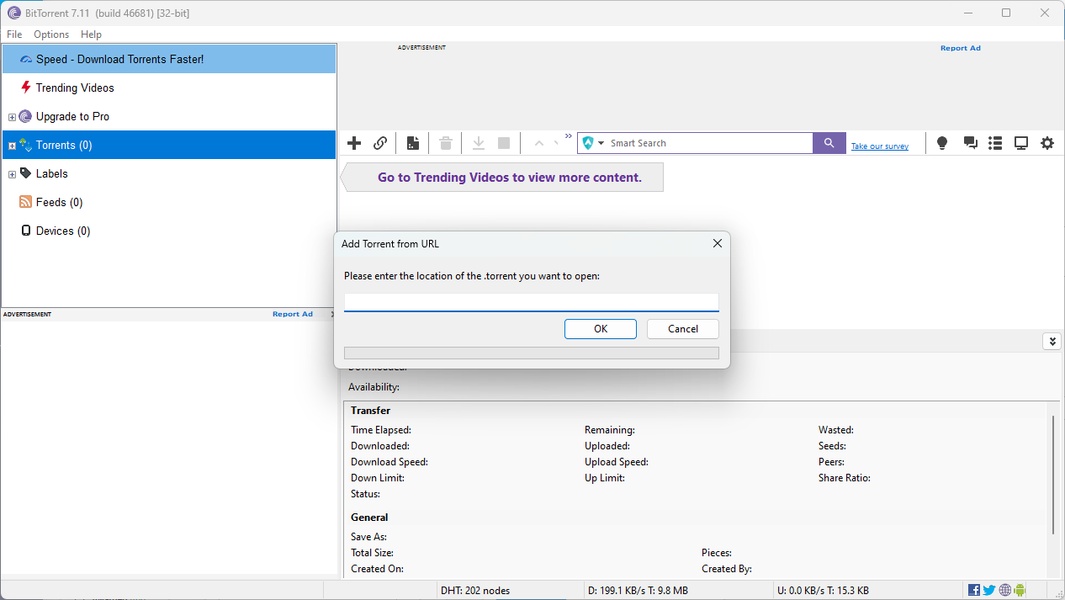Open BitTorrent preferences gear icon

point(1046,143)
